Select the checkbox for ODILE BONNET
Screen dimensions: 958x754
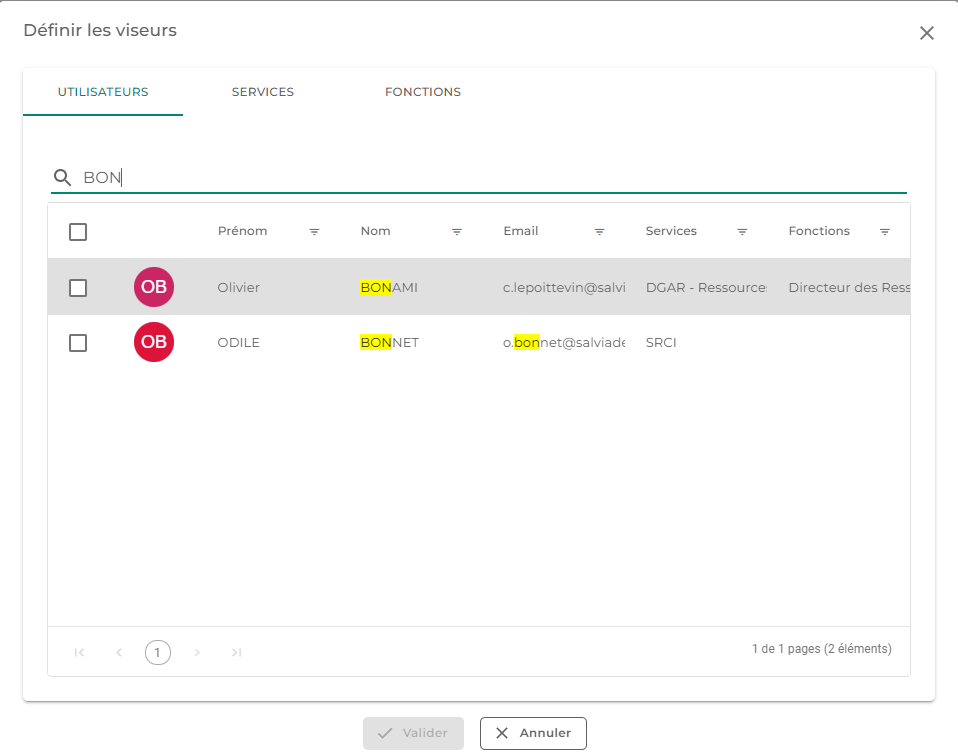78,343
